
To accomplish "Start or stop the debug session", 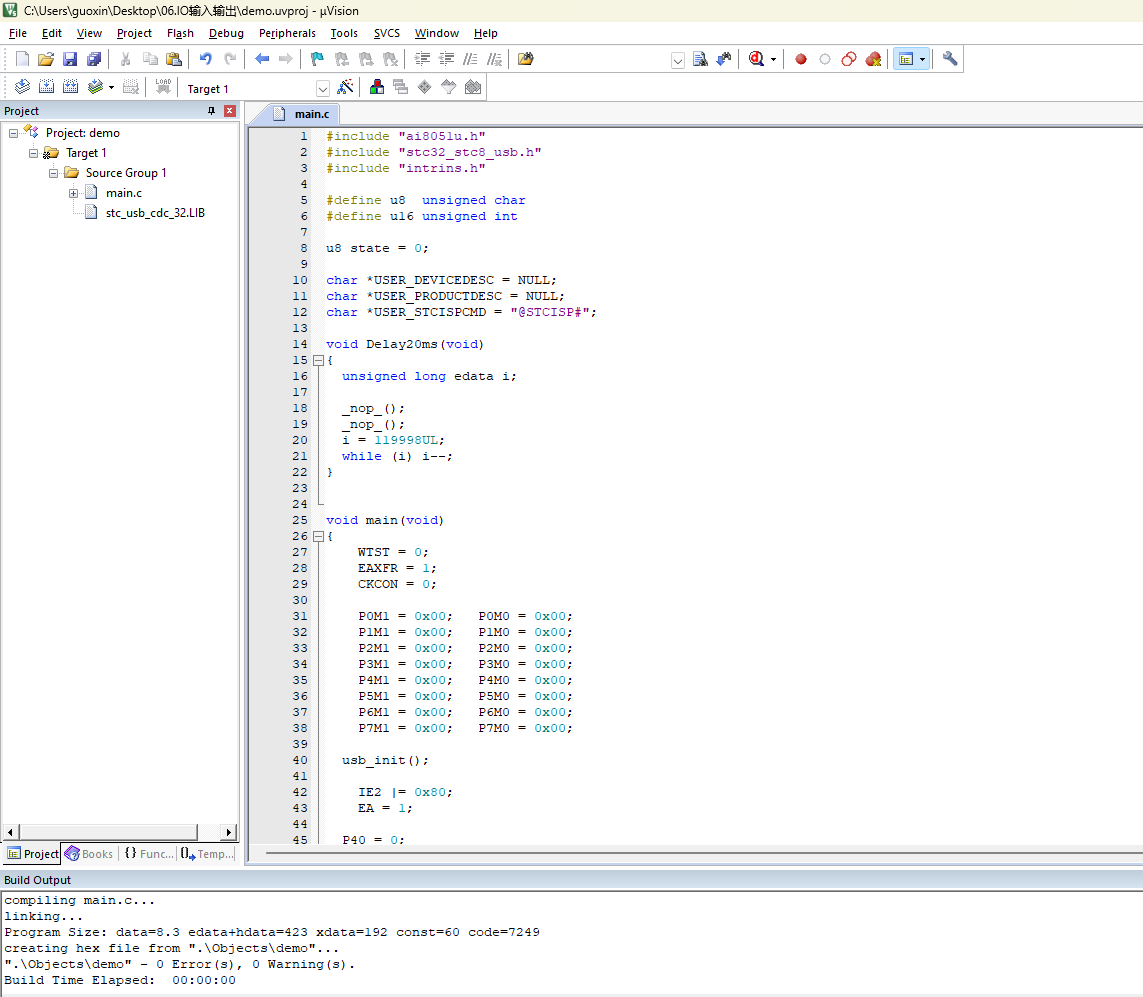I will (x=756, y=59).
